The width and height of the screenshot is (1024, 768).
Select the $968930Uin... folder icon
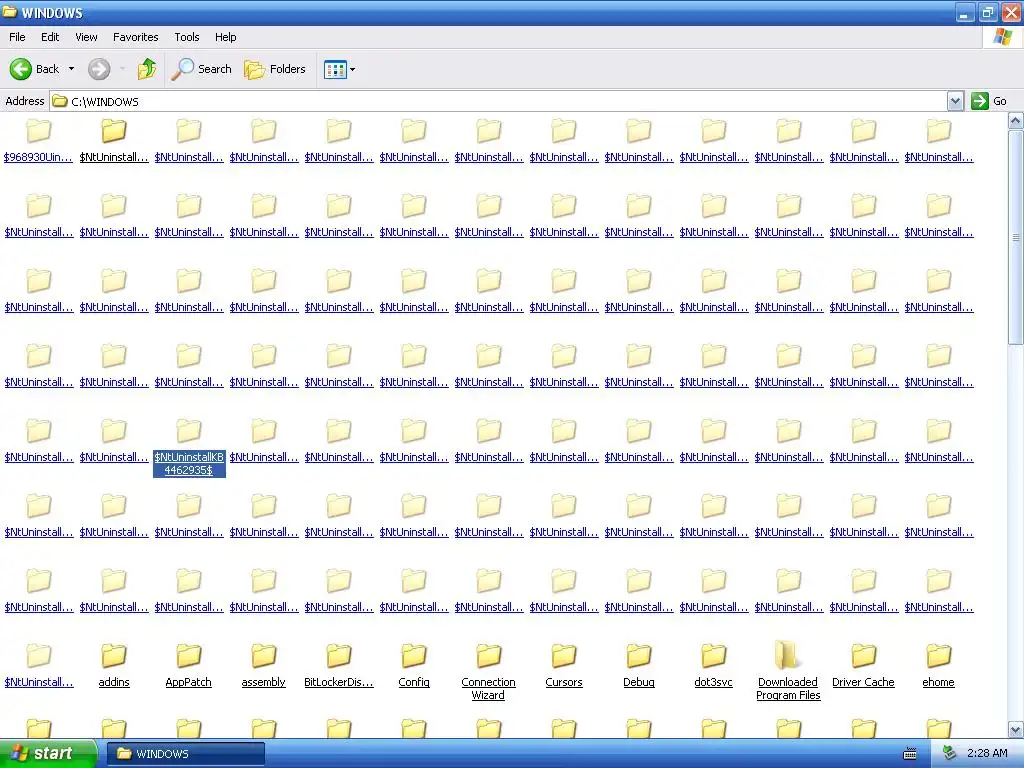(39, 131)
